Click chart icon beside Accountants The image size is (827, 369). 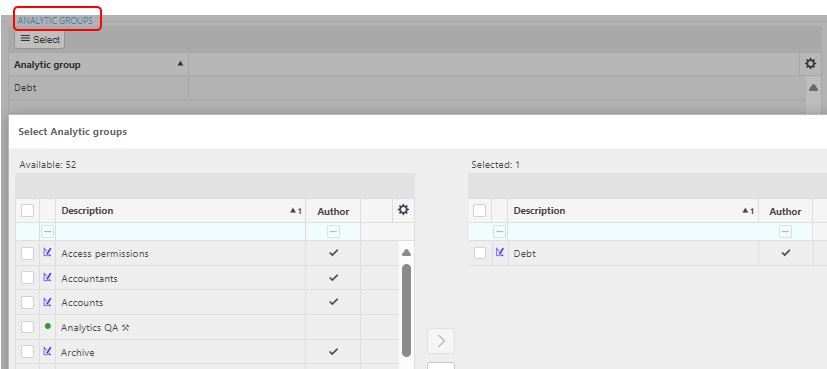(x=47, y=277)
